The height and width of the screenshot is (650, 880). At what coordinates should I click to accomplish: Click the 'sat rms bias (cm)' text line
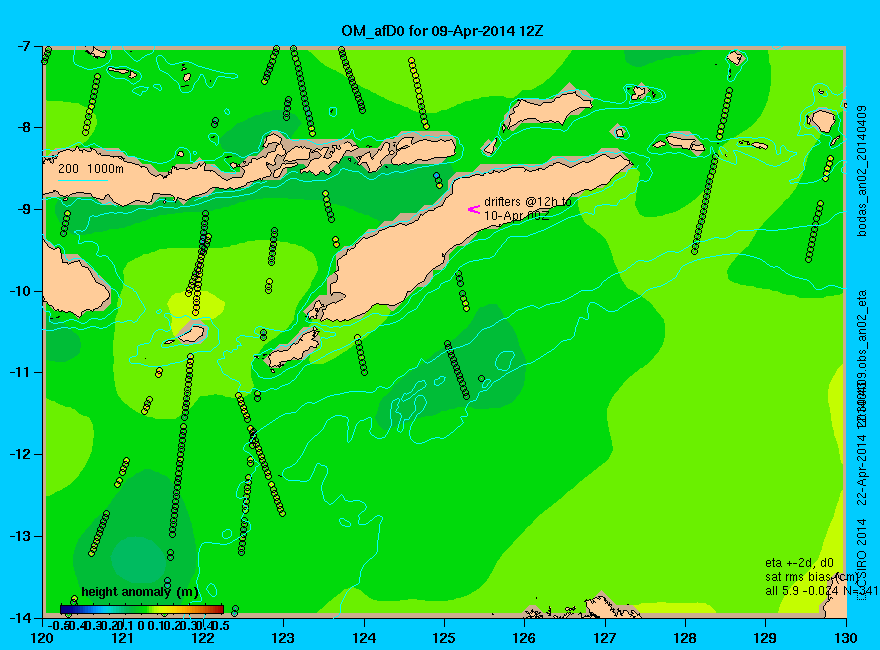pos(812,577)
